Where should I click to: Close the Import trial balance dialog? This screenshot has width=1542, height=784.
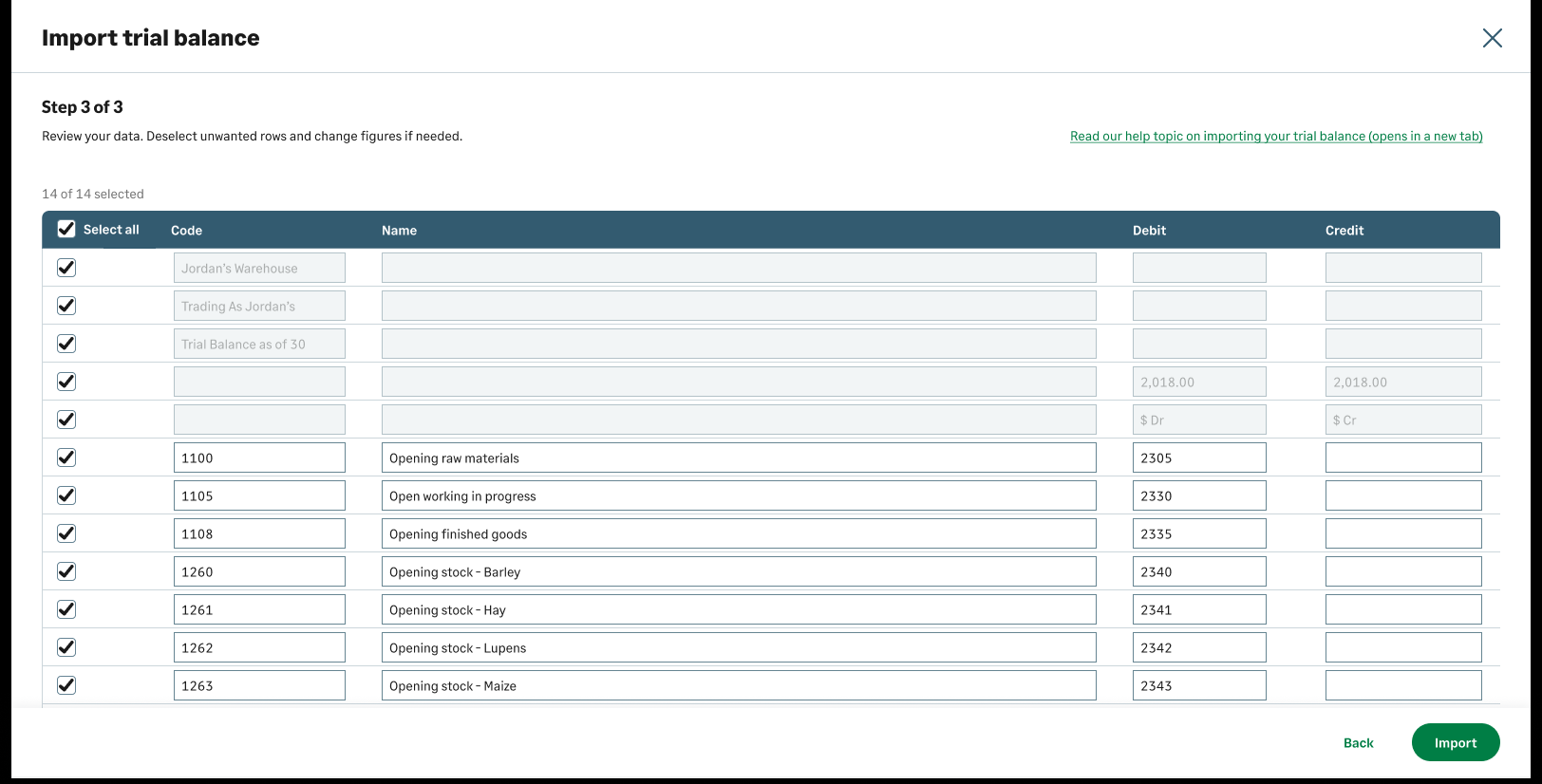(1492, 38)
